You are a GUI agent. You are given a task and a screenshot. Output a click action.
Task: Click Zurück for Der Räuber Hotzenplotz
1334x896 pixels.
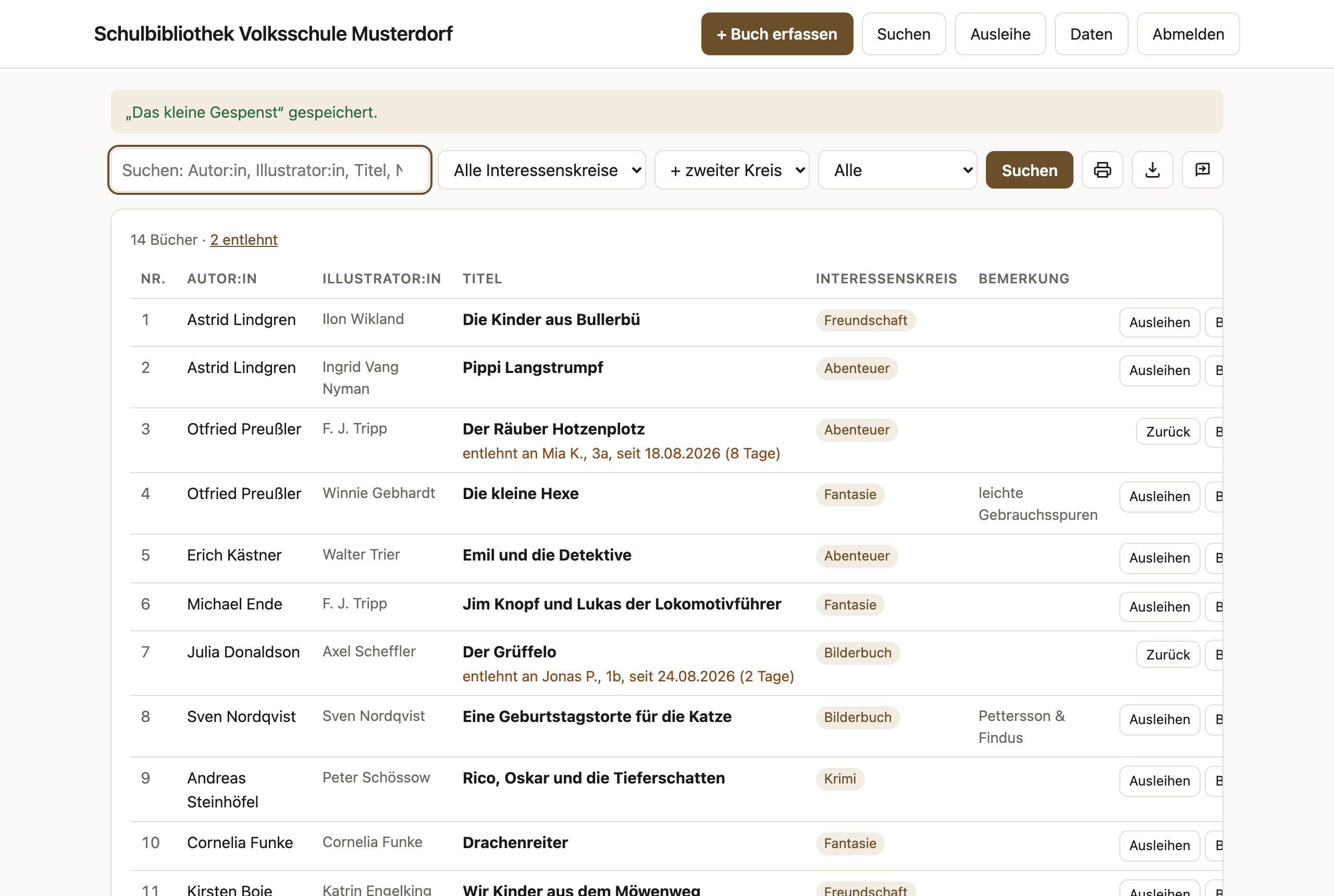(x=1168, y=431)
